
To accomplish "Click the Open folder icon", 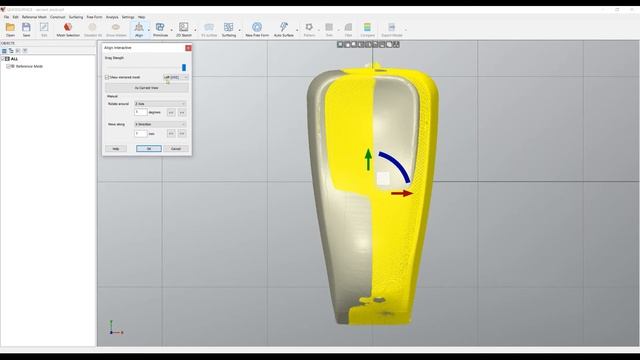I will pos(10,27).
